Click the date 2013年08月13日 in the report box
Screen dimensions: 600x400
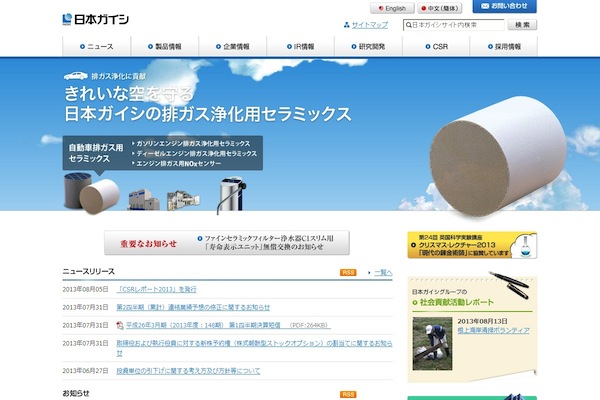(x=482, y=321)
